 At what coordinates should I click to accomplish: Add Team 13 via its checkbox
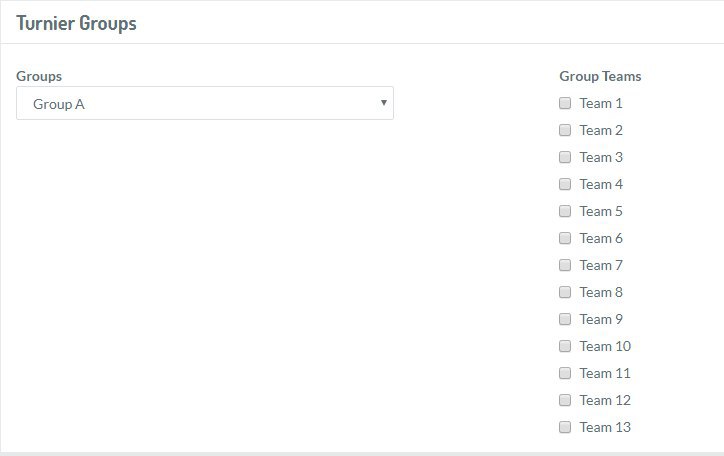[x=565, y=427]
